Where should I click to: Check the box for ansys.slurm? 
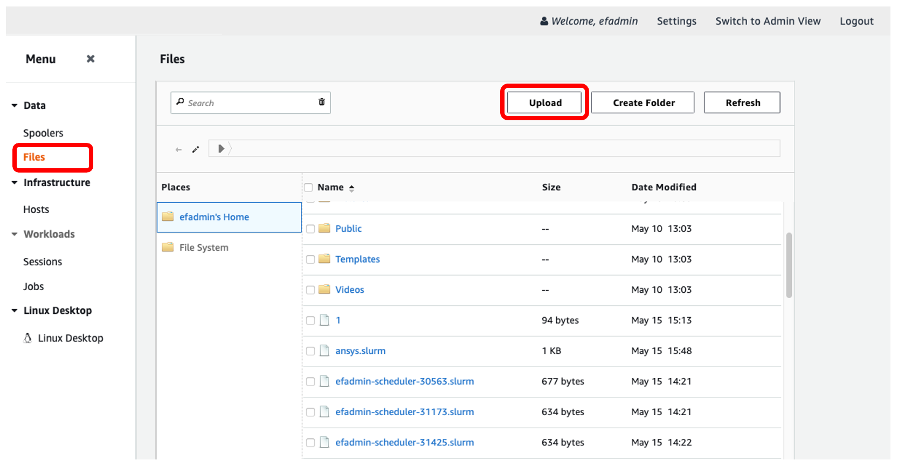(310, 351)
